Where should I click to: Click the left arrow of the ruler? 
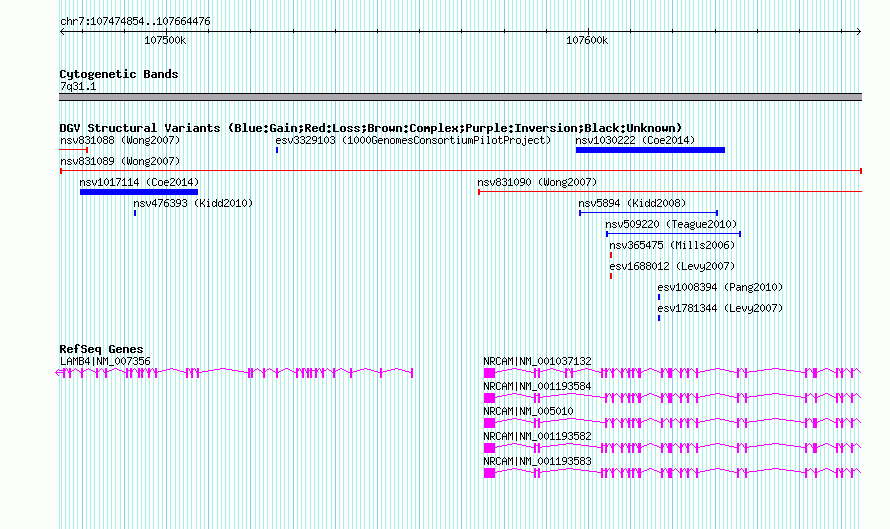[x=62, y=32]
